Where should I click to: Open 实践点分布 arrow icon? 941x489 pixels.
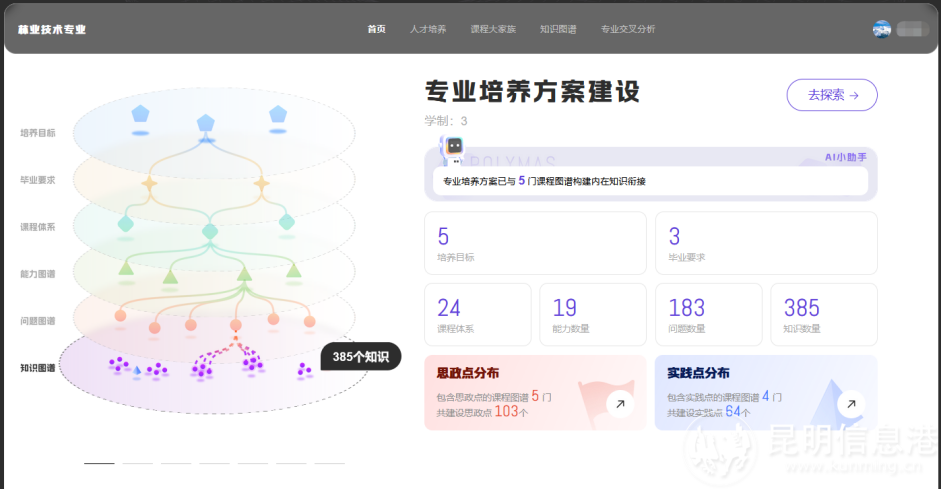tap(851, 404)
